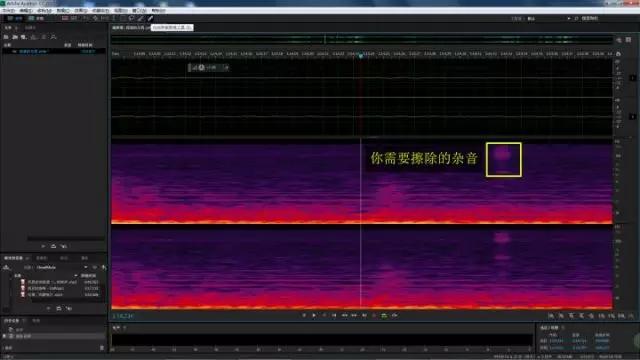
Task: Click the yellow-boxed noise blob in spectrogram
Action: click(503, 160)
